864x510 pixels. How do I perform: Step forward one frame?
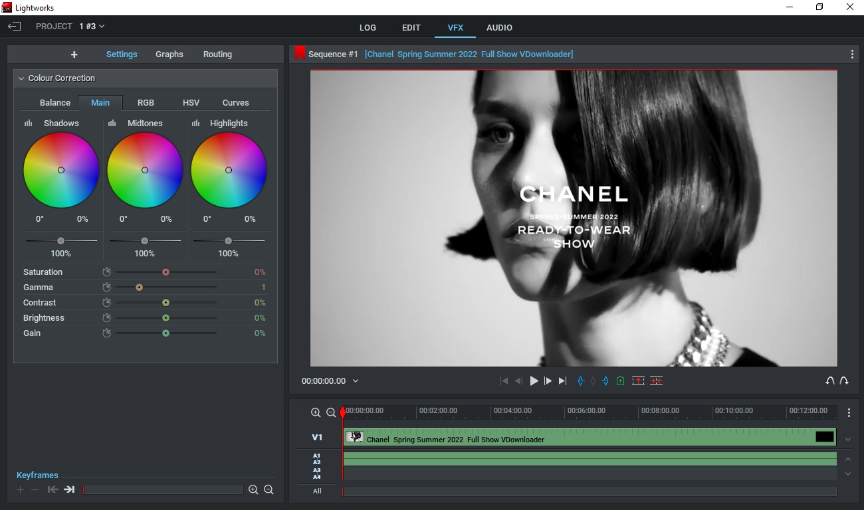pyautogui.click(x=548, y=381)
